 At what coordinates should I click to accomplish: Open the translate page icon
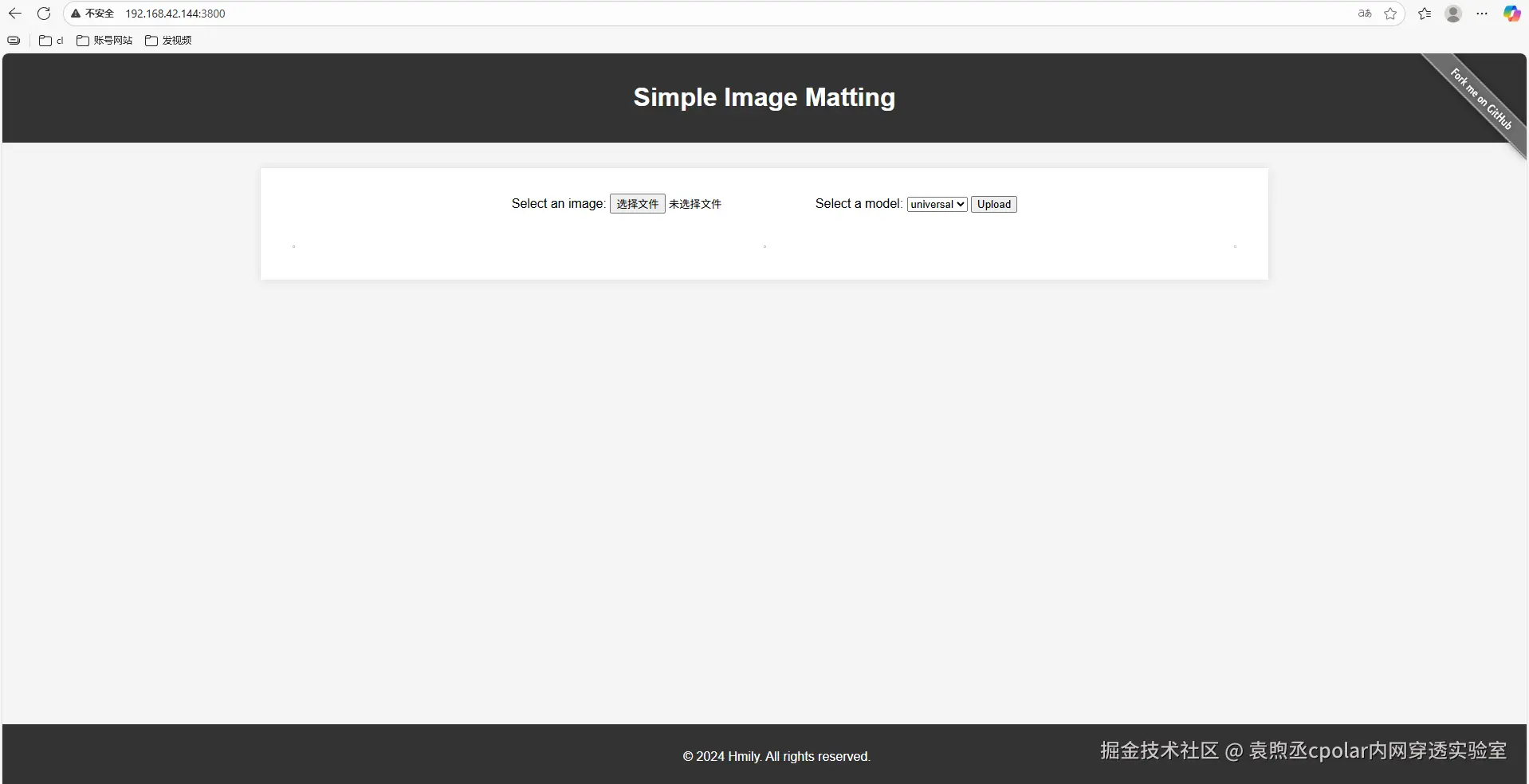1365,14
